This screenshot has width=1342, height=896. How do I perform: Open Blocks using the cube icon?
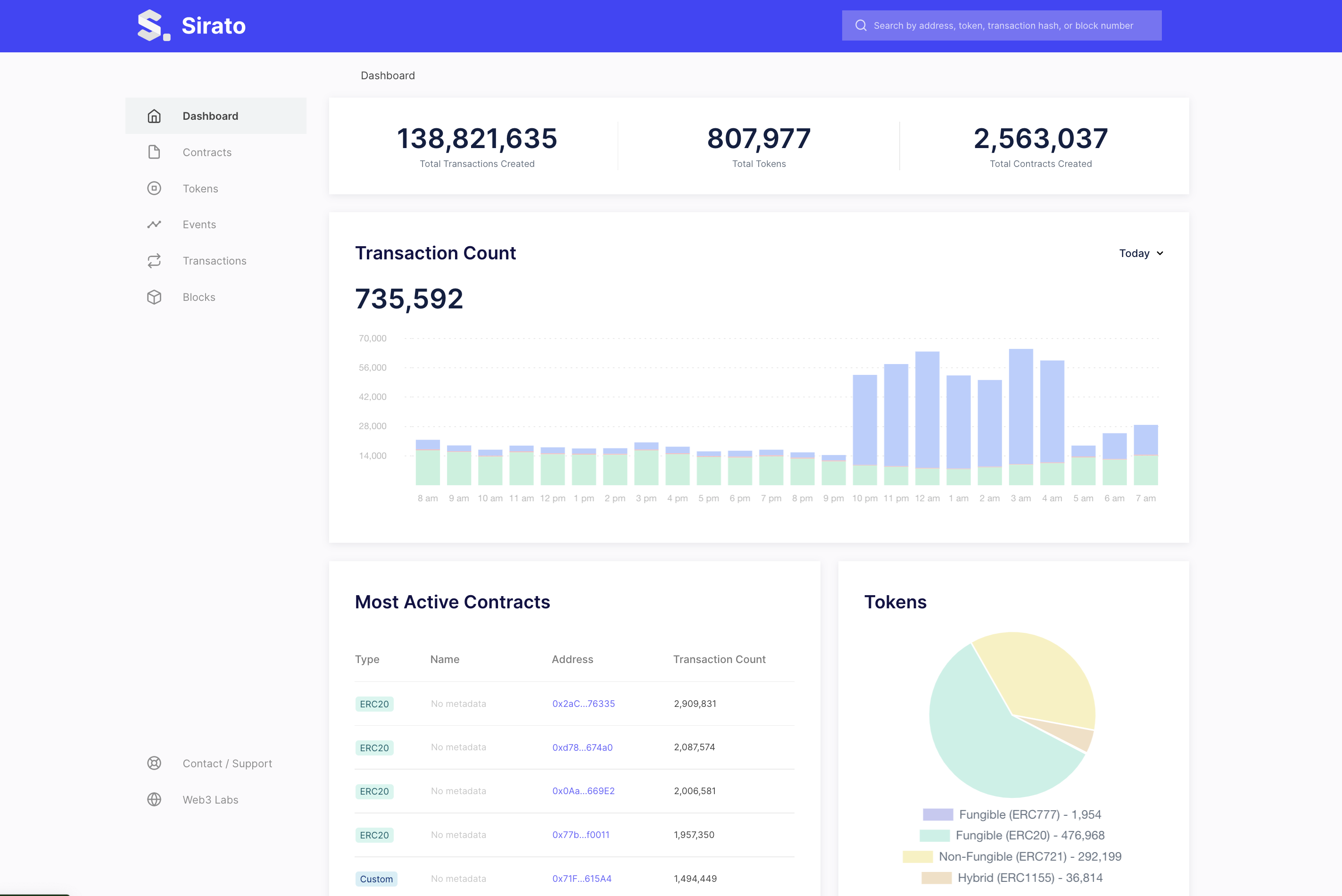(x=154, y=297)
